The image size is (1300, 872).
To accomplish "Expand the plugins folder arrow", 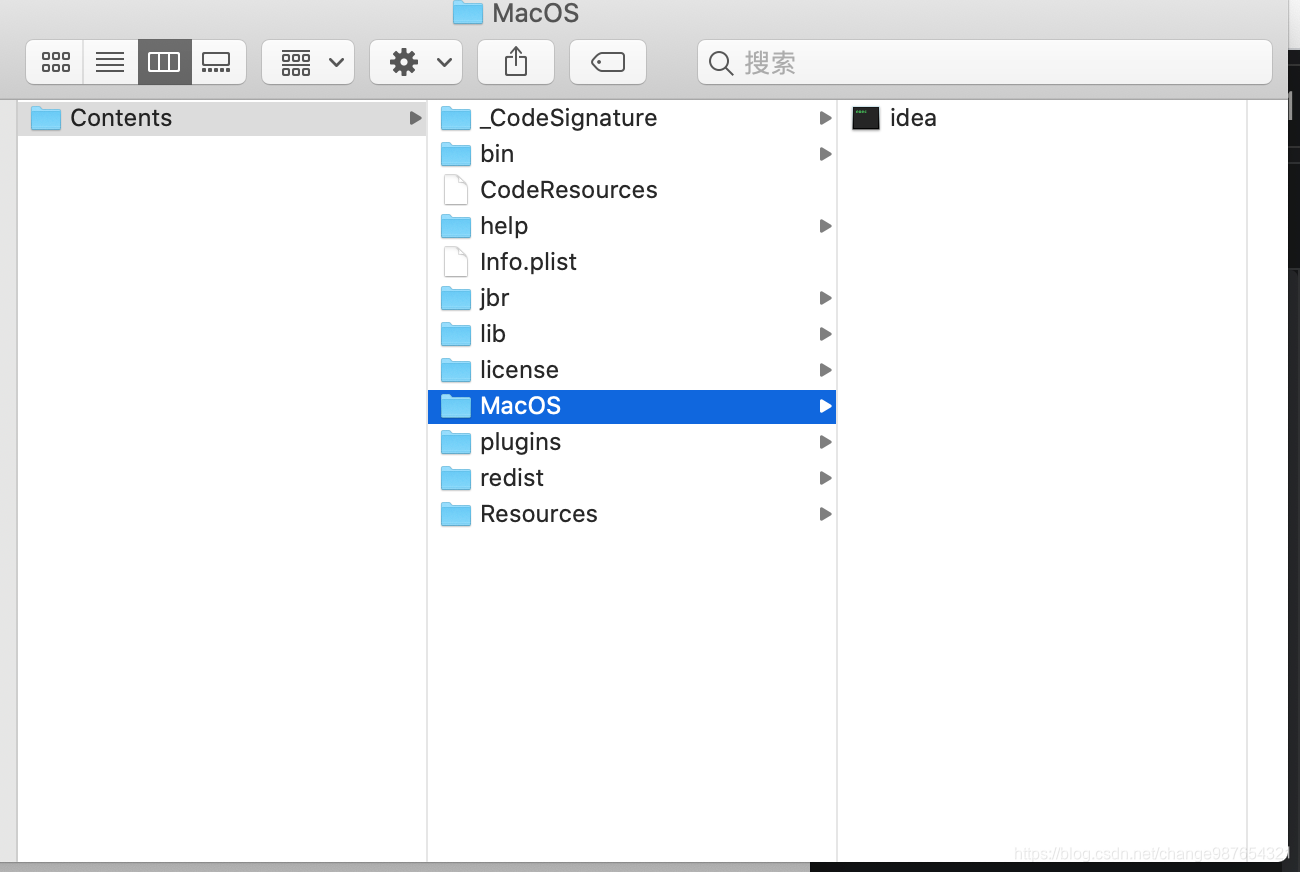I will coord(825,442).
